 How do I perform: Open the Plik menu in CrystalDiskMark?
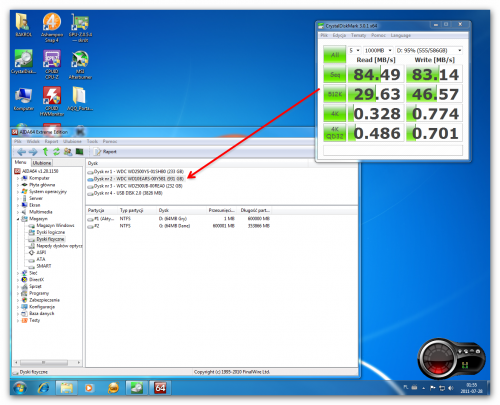324,35
